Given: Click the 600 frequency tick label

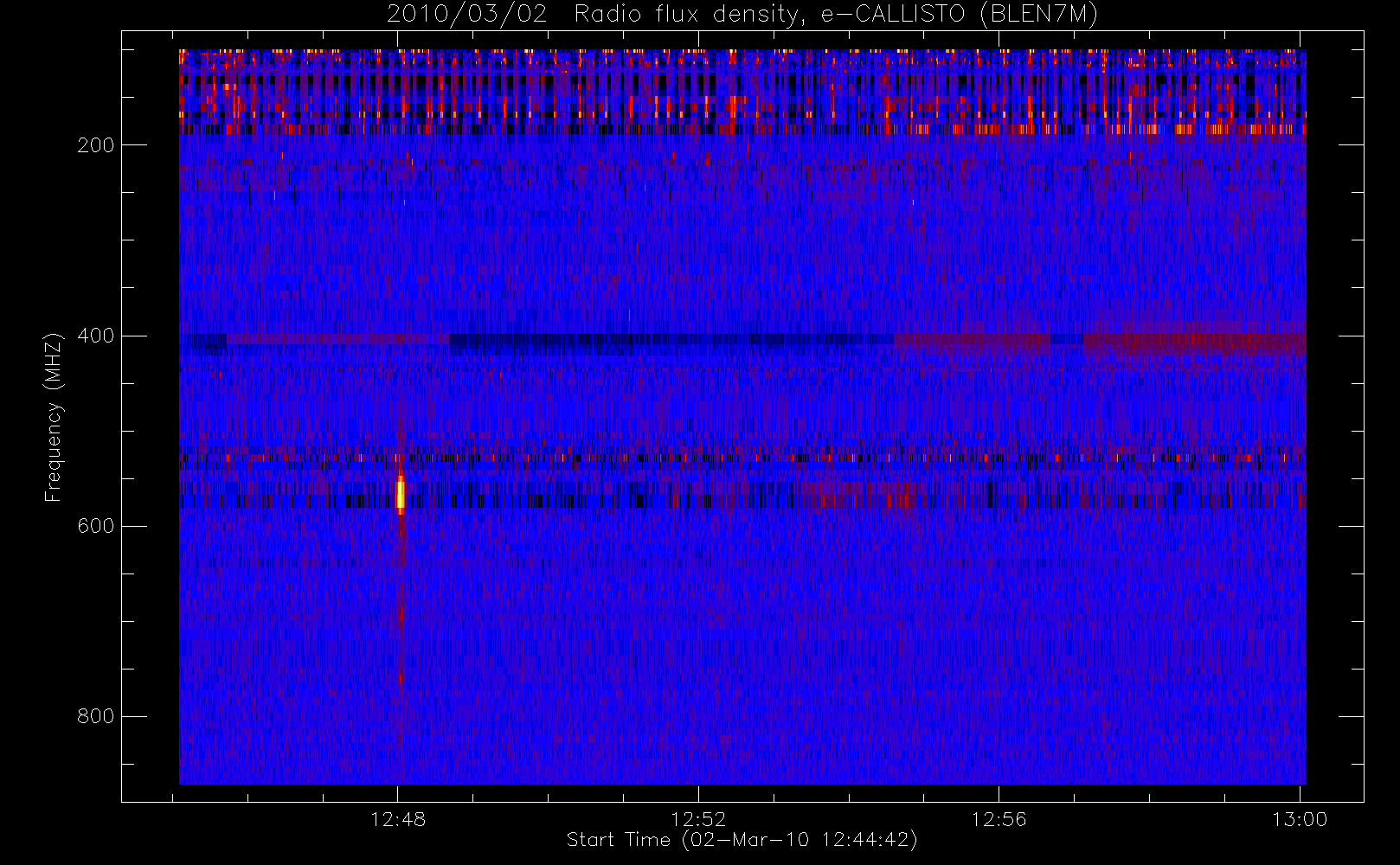Looking at the screenshot, I should [96, 526].
